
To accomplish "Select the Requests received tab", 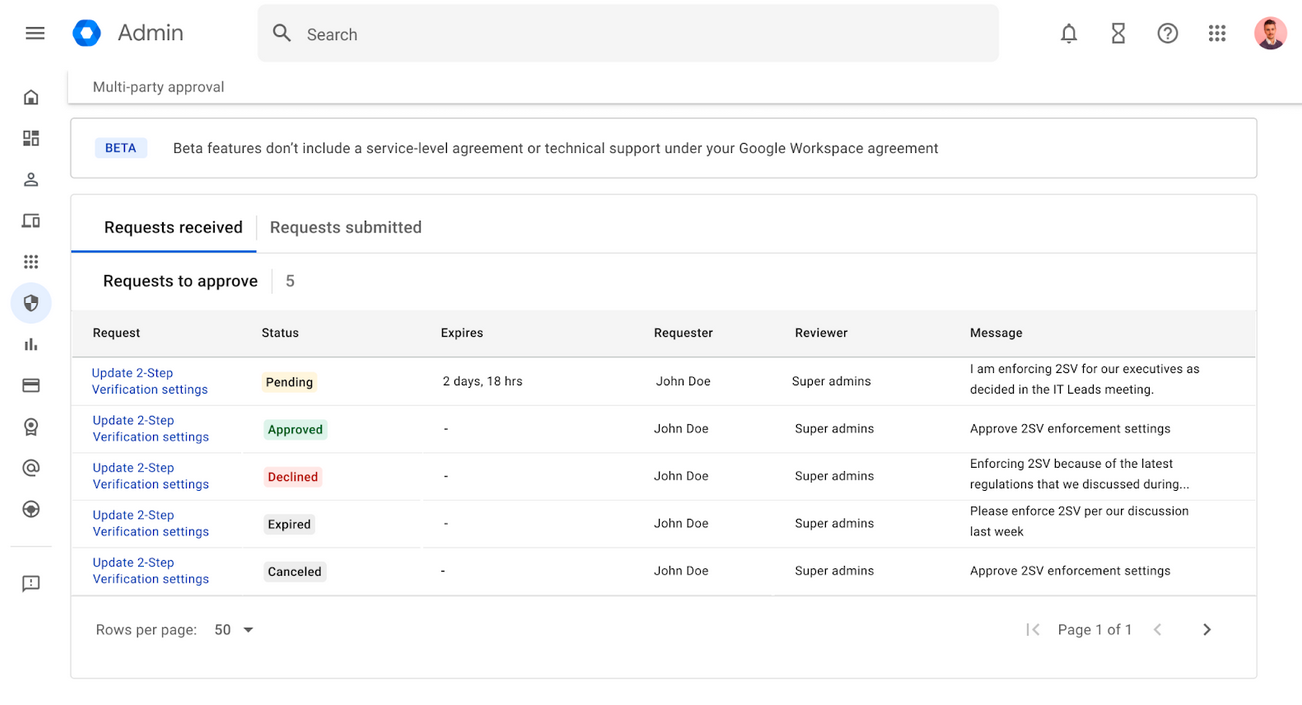I will [172, 227].
